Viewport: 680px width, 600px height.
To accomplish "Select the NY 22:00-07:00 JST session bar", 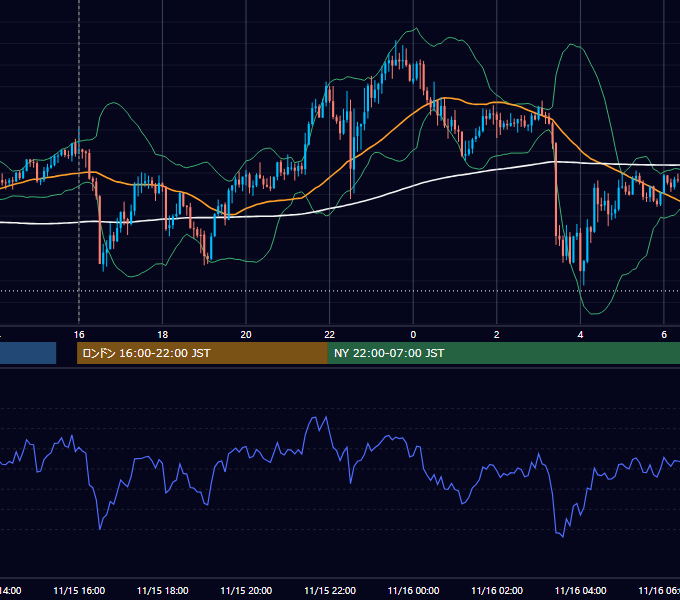I will tap(503, 353).
